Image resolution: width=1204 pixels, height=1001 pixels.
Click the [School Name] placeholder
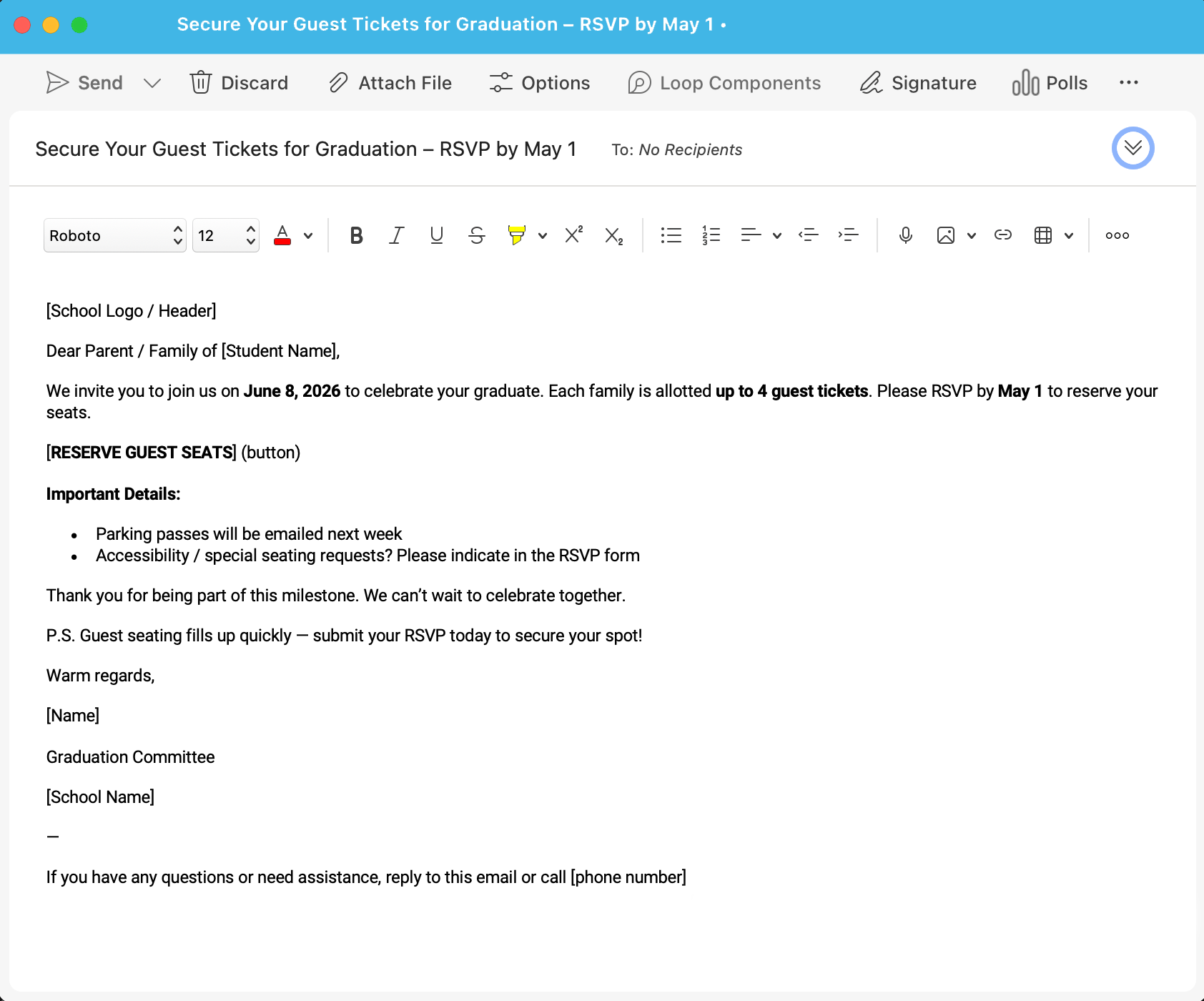(100, 797)
